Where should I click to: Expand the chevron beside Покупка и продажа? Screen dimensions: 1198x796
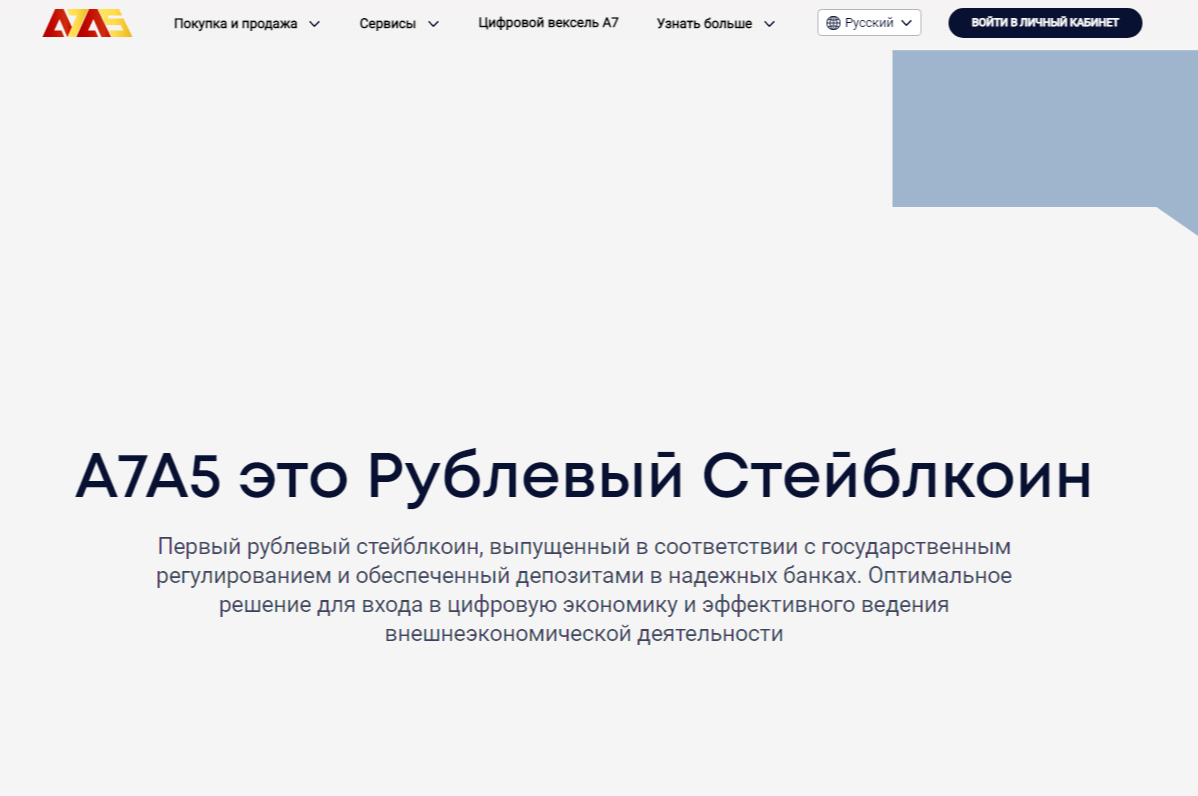click(x=314, y=24)
